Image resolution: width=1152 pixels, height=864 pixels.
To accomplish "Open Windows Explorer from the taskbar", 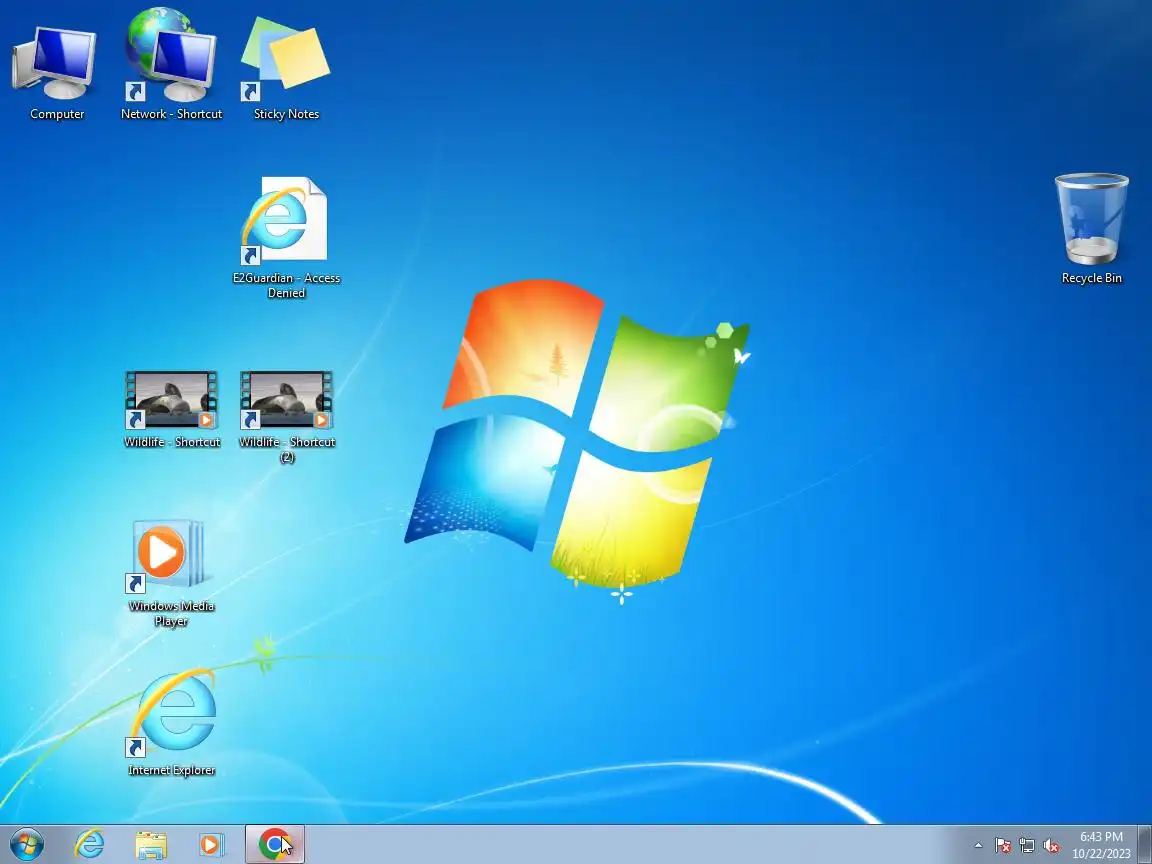I will 151,845.
